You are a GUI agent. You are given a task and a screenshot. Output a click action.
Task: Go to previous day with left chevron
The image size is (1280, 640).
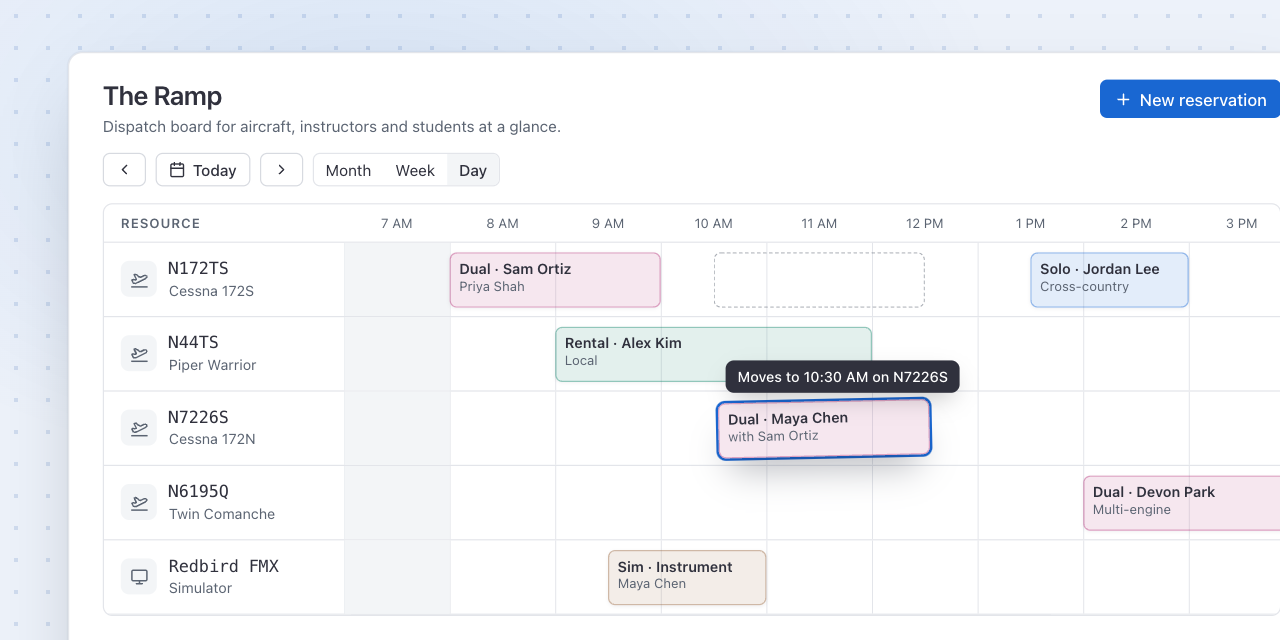pos(125,170)
